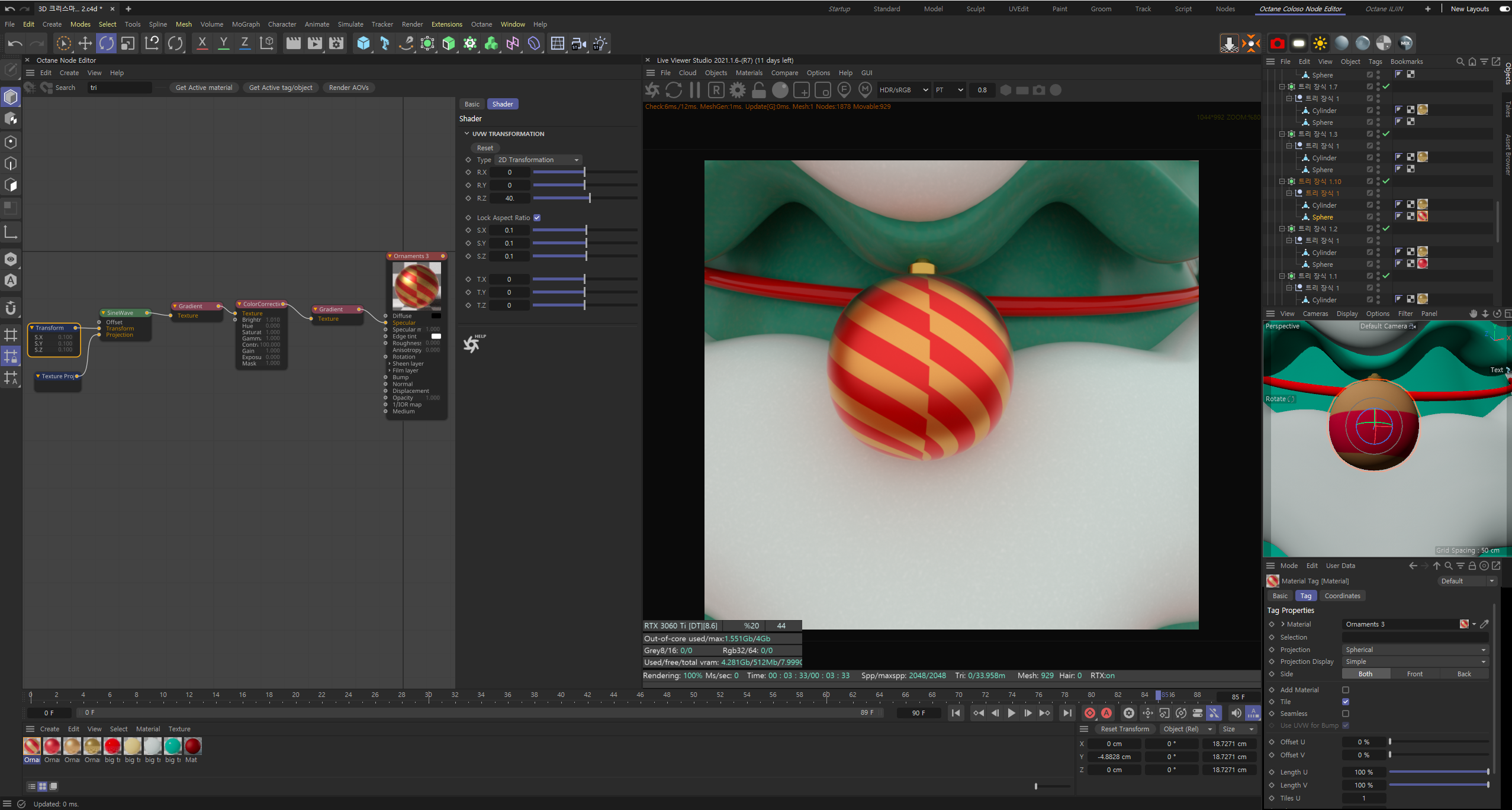1512x810 pixels.
Task: Click the Reset button under UVW Transformation
Action: click(485, 148)
